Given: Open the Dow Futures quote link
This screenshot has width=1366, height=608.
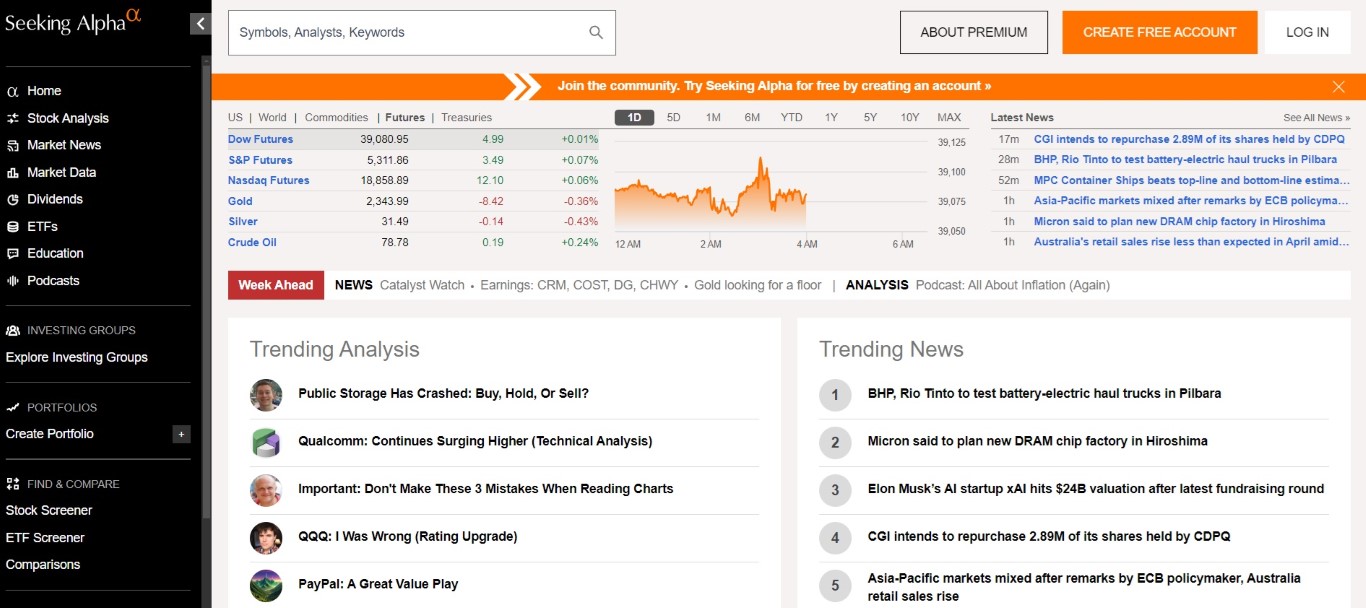Looking at the screenshot, I should coord(260,139).
